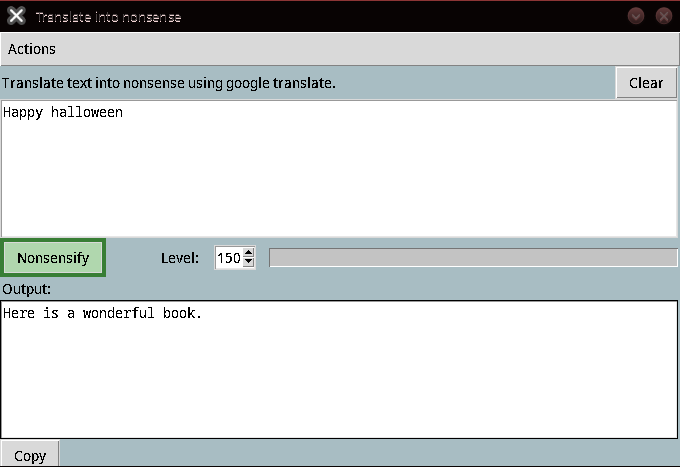This screenshot has width=680, height=467.
Task: Click the 'Output:' label
Action: coord(27,289)
